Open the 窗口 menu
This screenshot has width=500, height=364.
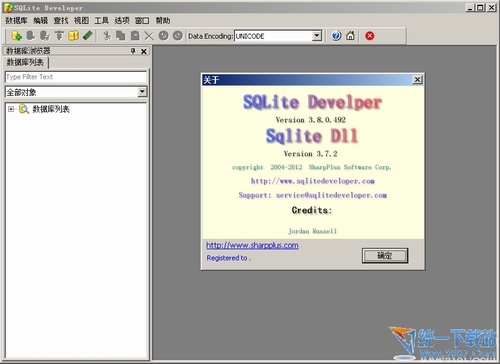142,21
